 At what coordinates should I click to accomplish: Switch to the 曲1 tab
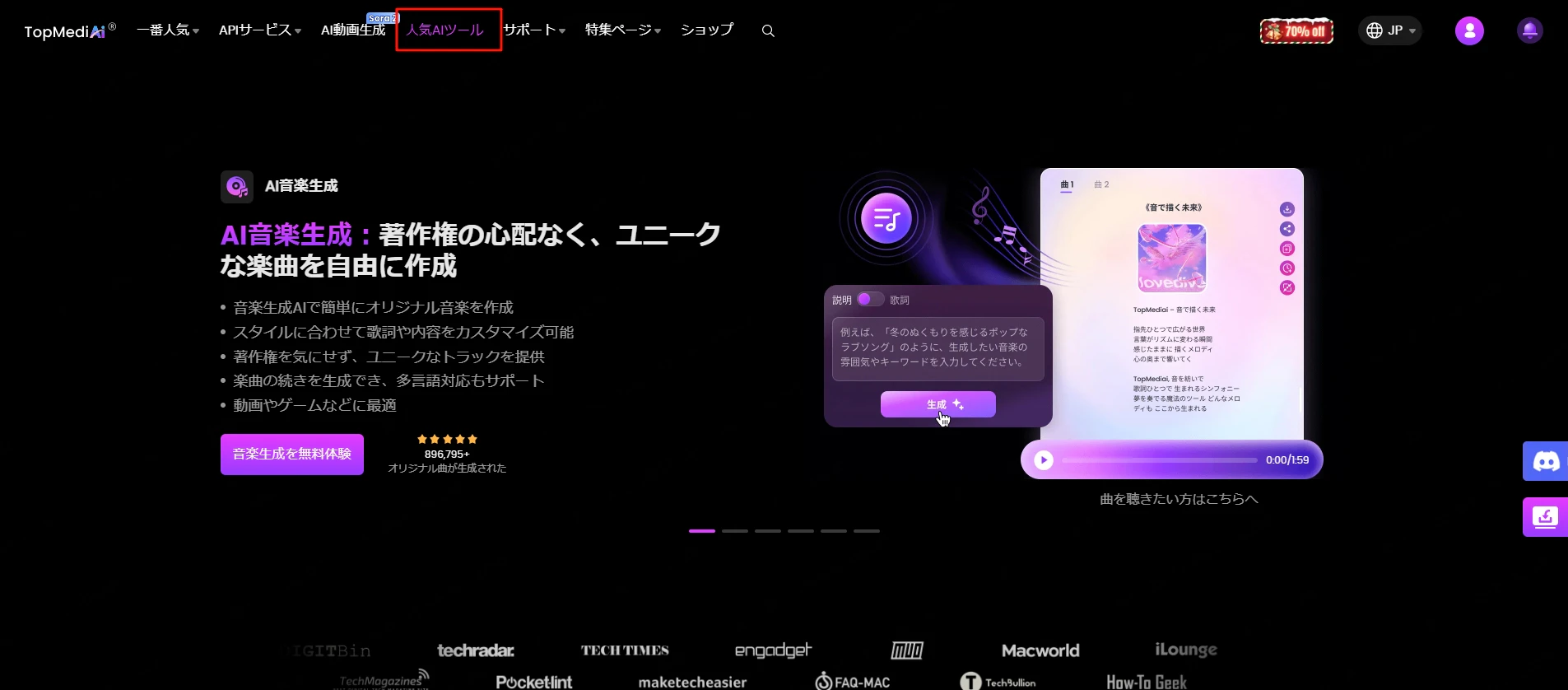[1067, 184]
